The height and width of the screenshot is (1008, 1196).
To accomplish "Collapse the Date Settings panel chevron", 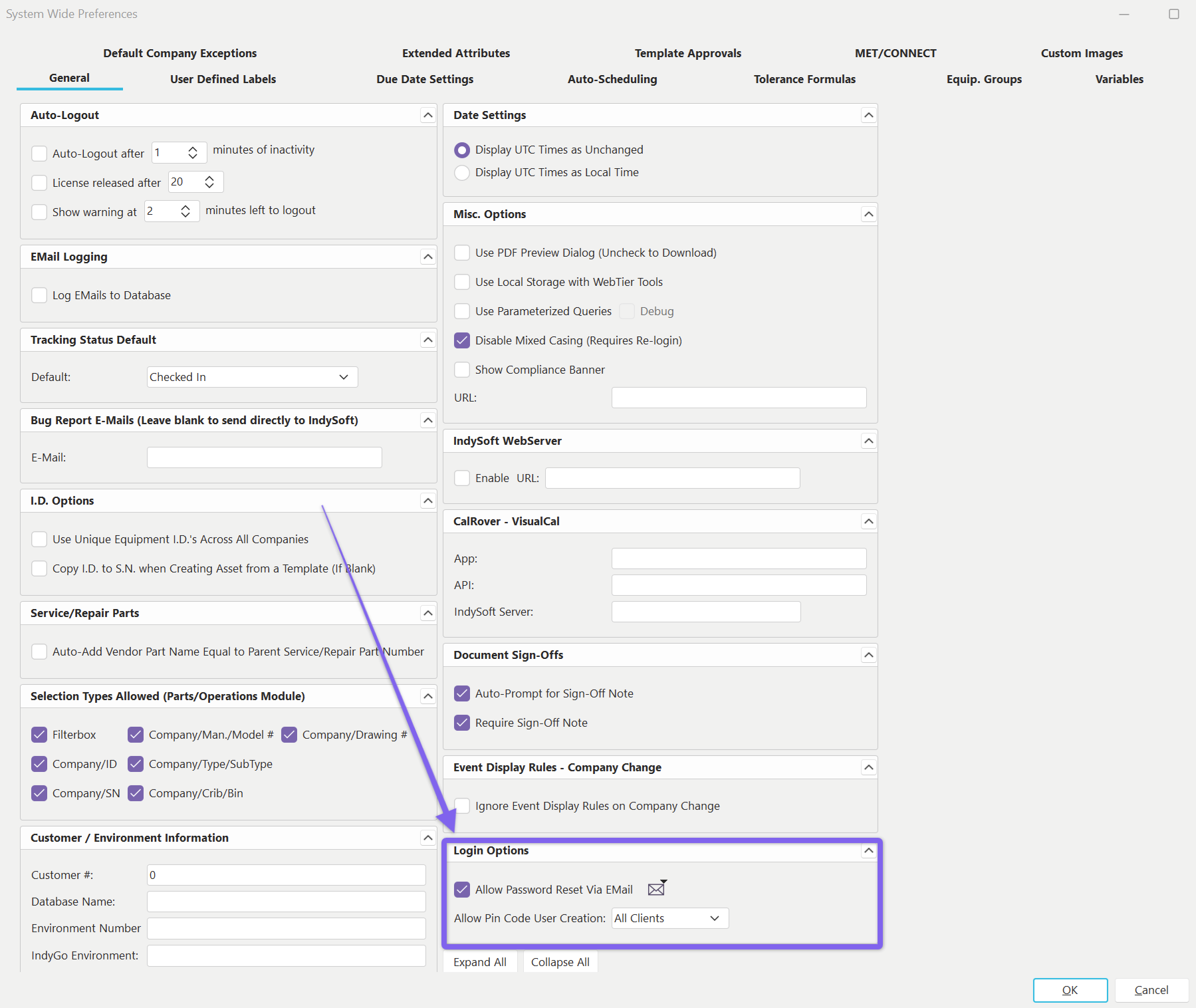I will (x=868, y=115).
